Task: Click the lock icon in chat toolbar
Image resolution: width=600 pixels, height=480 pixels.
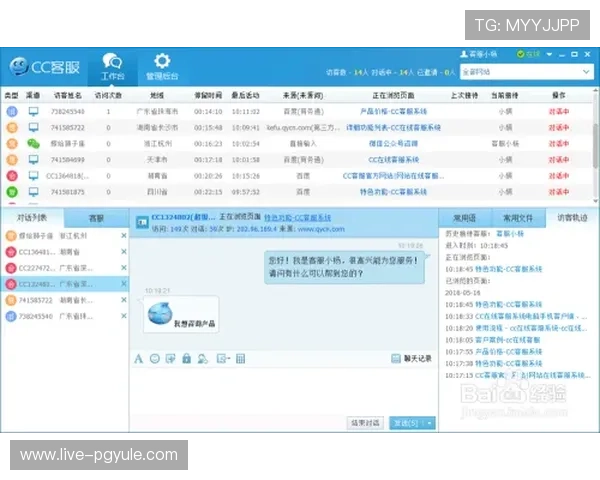Action: (x=186, y=359)
